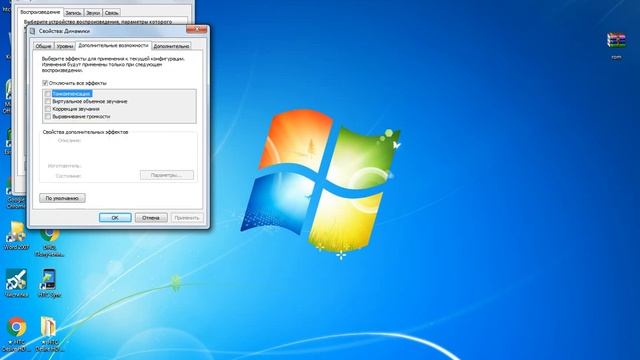Open 'Связь' tab in Sound window
Viewport: 640px width, 360px height.
(111, 13)
